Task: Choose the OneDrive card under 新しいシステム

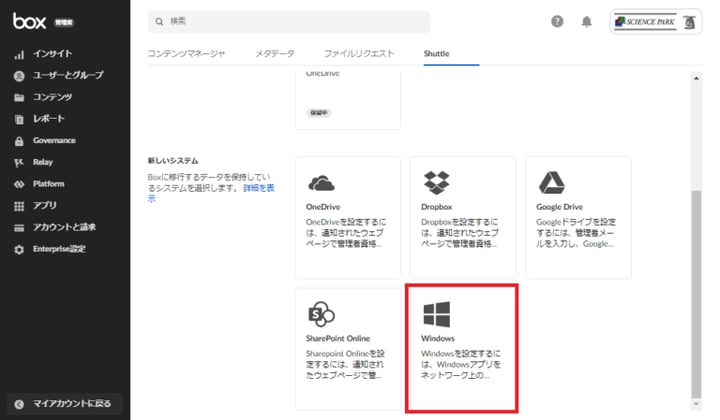Action: (x=348, y=215)
